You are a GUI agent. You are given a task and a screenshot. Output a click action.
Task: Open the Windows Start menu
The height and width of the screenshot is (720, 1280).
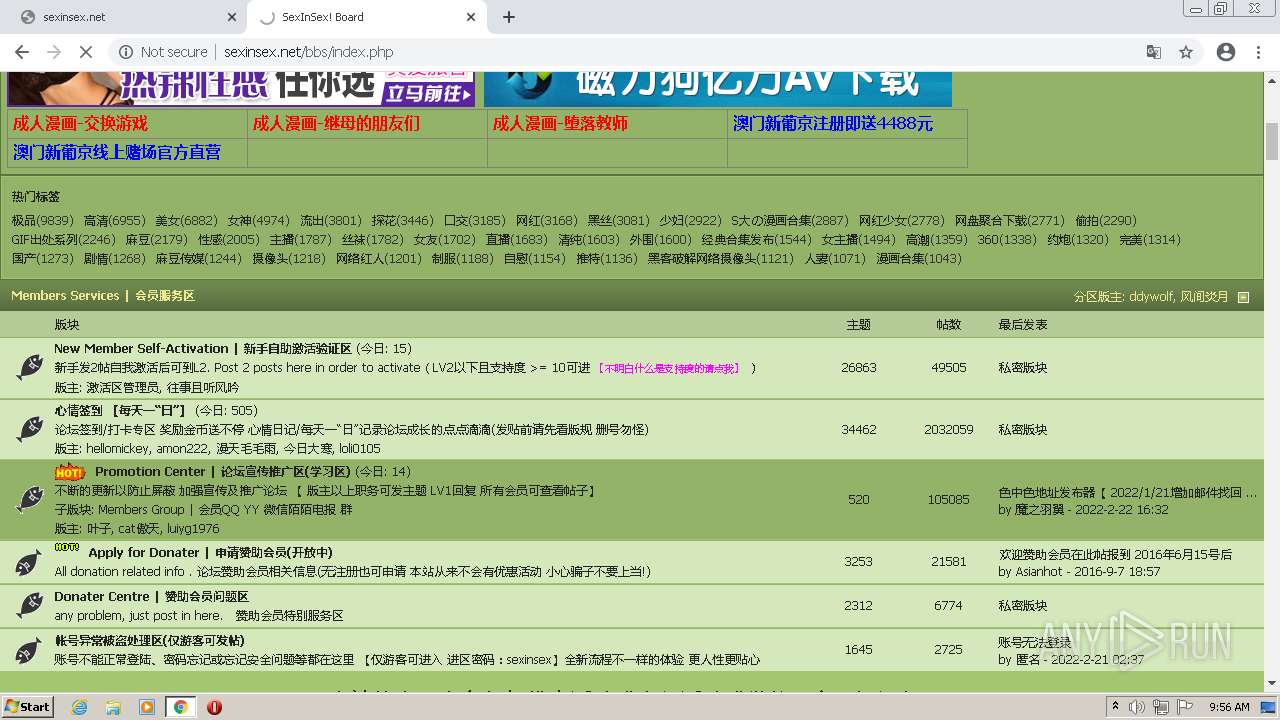[27, 706]
